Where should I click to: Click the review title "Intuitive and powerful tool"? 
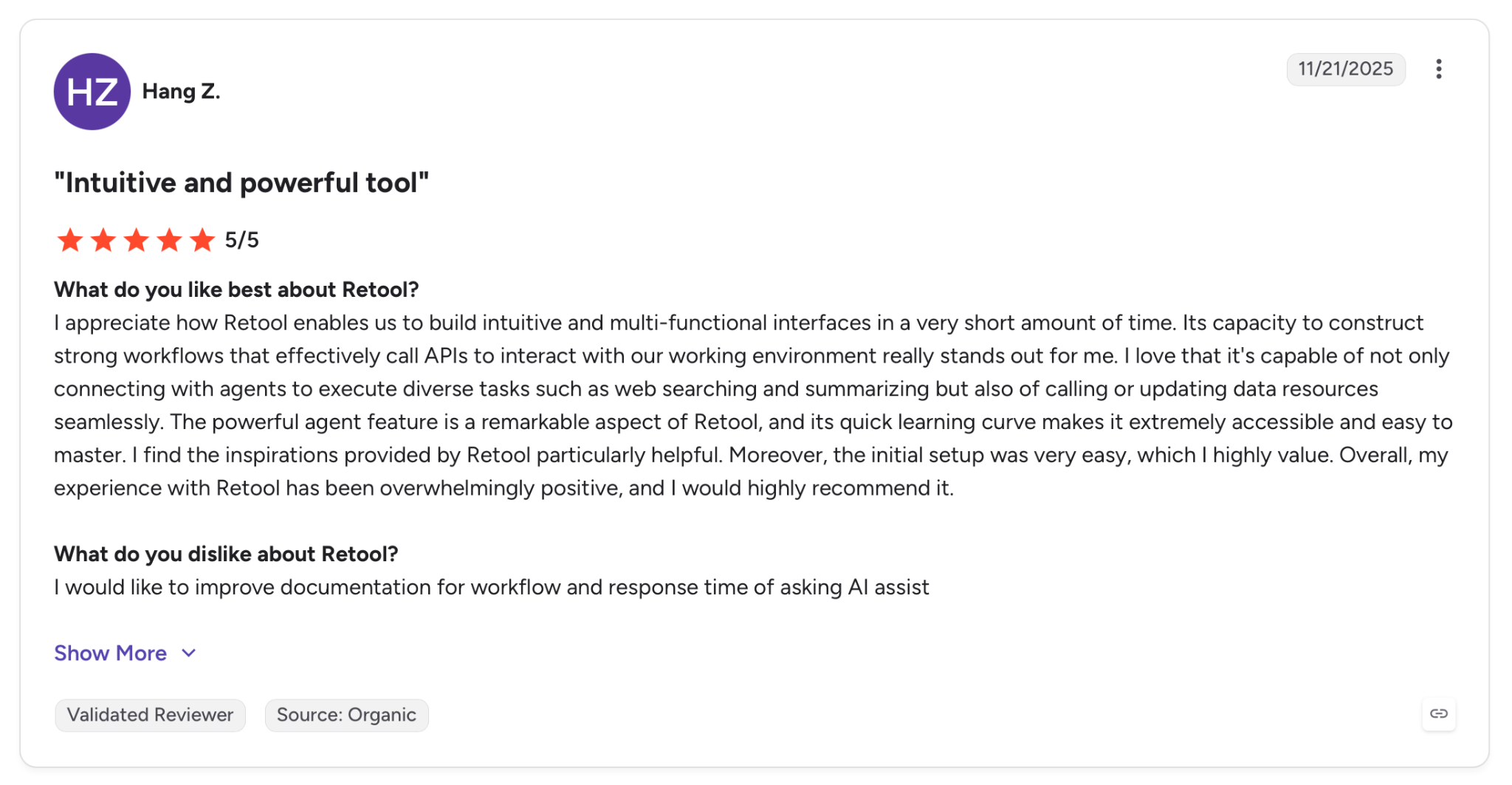click(241, 182)
